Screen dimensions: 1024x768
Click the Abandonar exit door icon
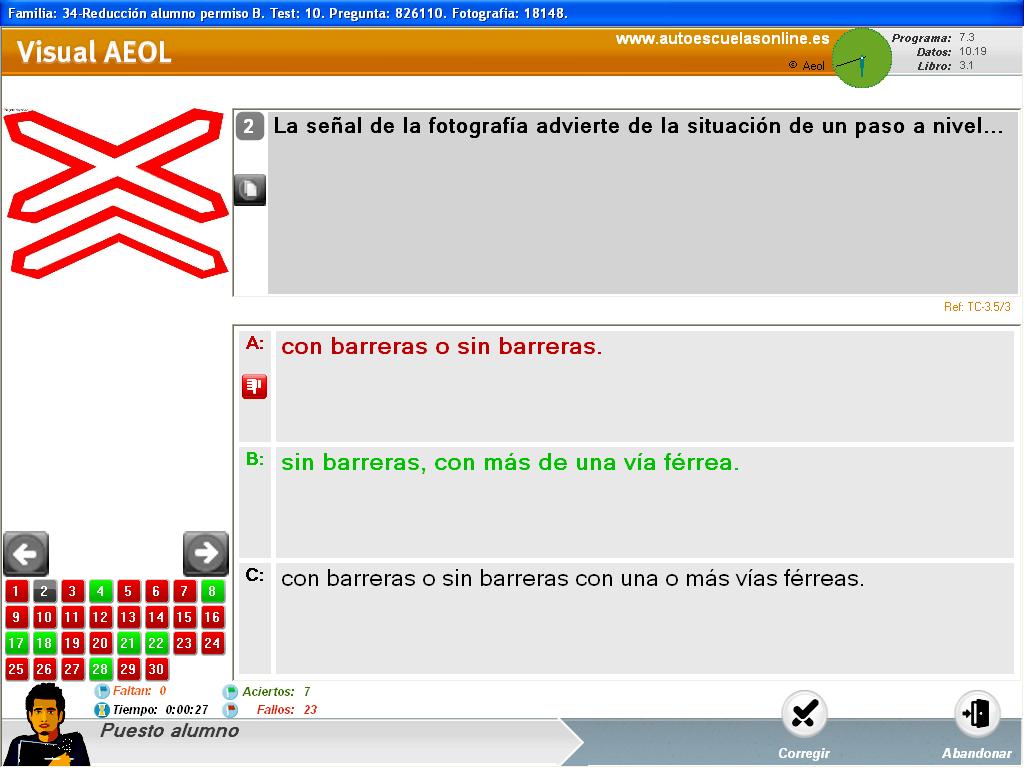tap(976, 714)
